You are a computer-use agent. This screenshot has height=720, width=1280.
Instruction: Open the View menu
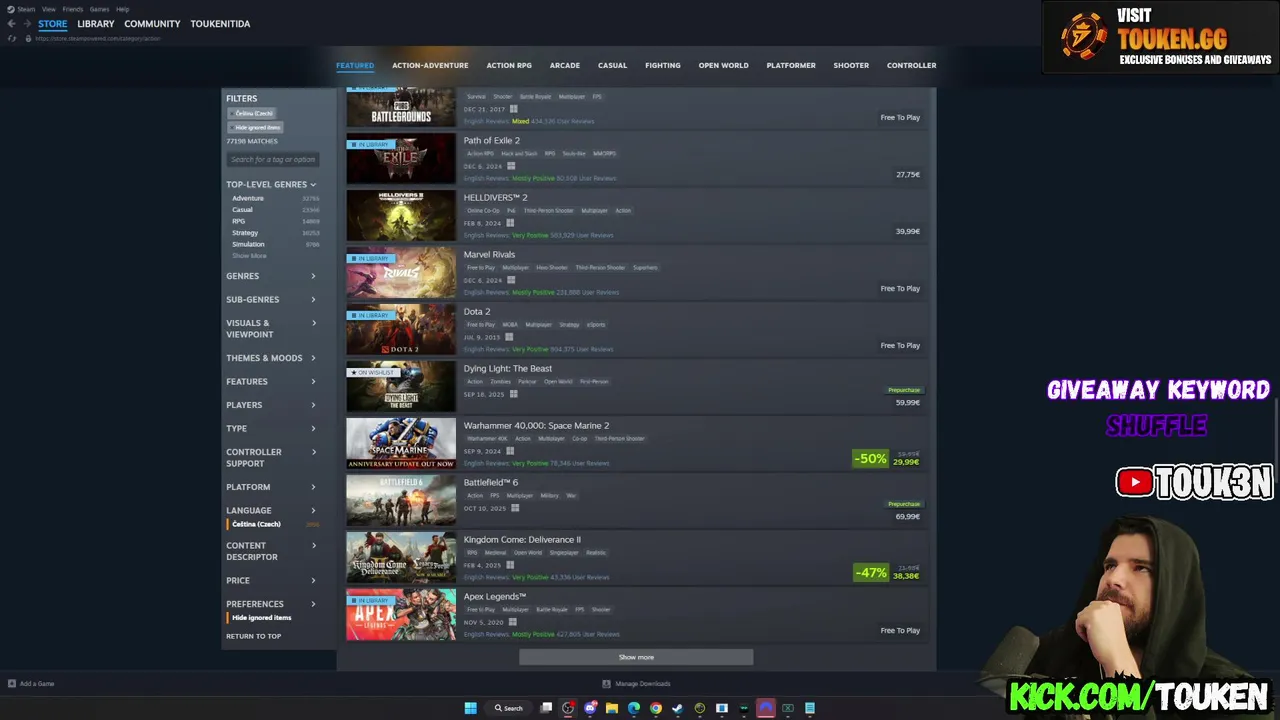[48, 9]
